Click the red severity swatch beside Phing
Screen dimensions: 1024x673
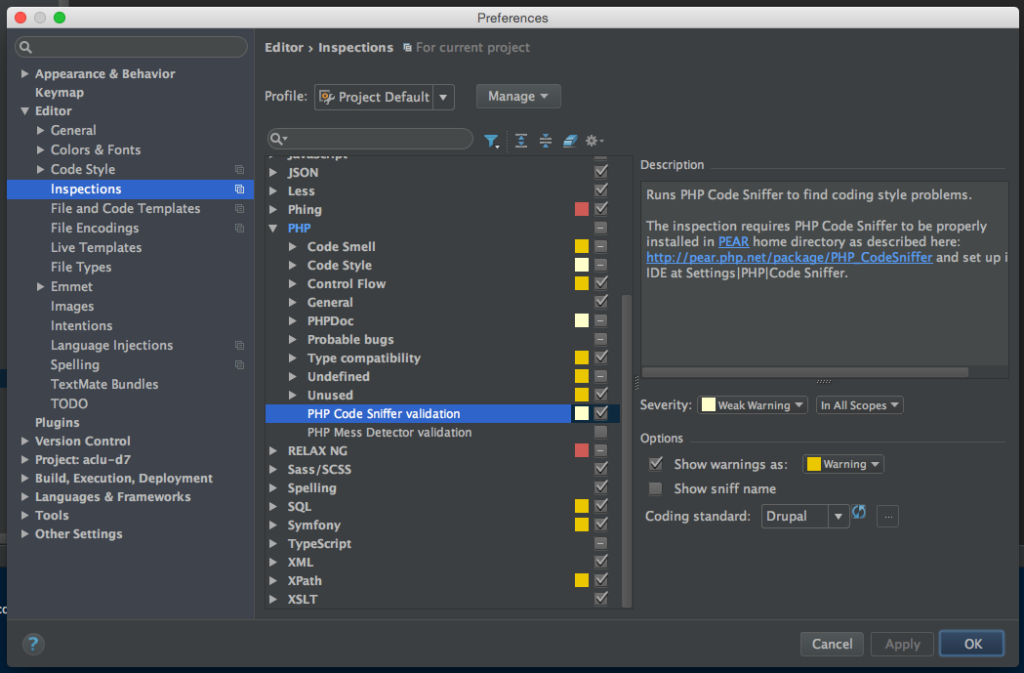pyautogui.click(x=581, y=209)
